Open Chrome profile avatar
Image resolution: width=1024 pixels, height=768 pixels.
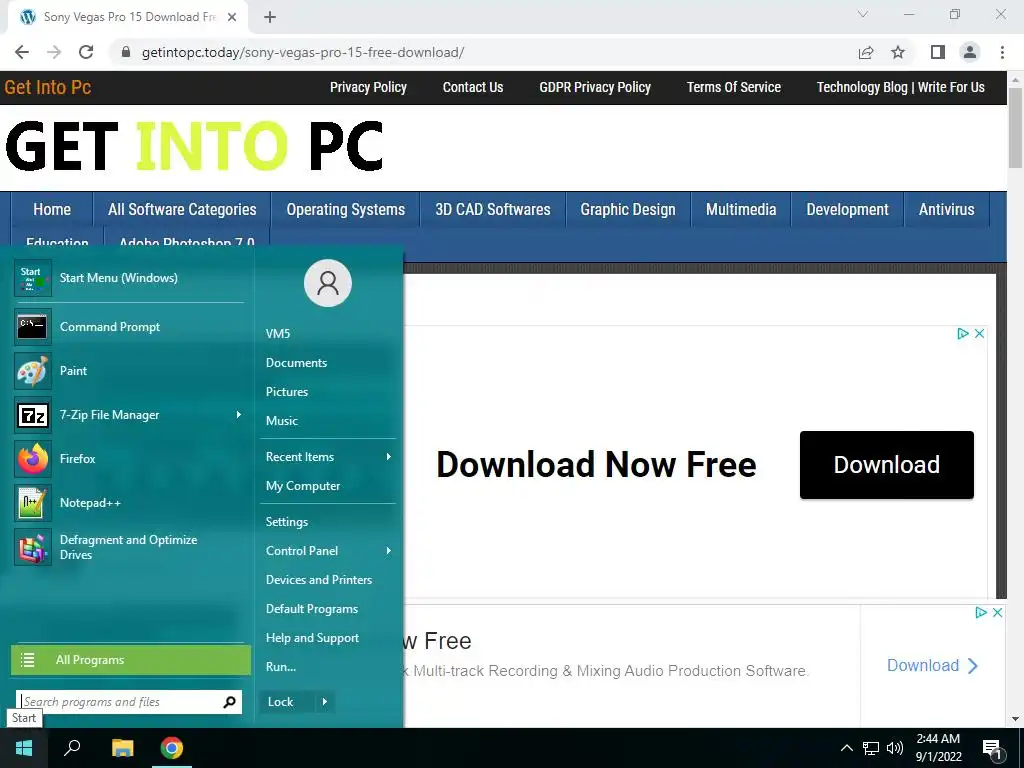pyautogui.click(x=970, y=52)
